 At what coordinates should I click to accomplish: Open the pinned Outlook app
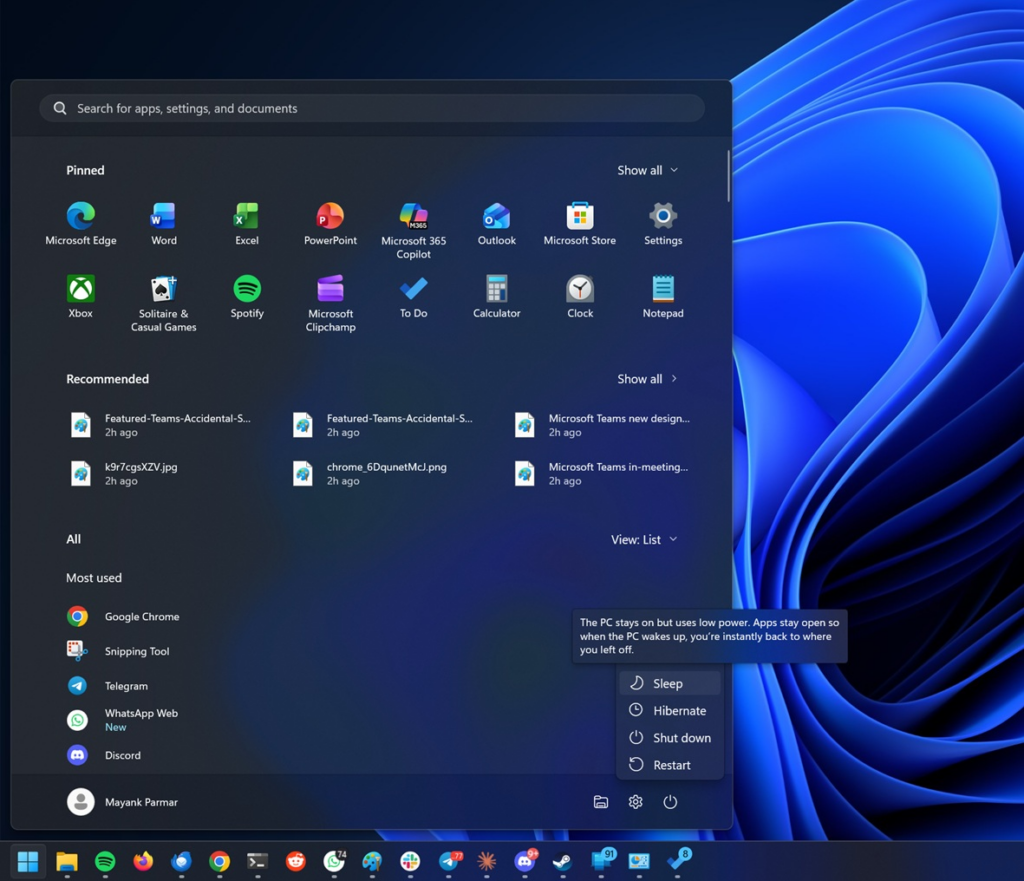click(497, 224)
